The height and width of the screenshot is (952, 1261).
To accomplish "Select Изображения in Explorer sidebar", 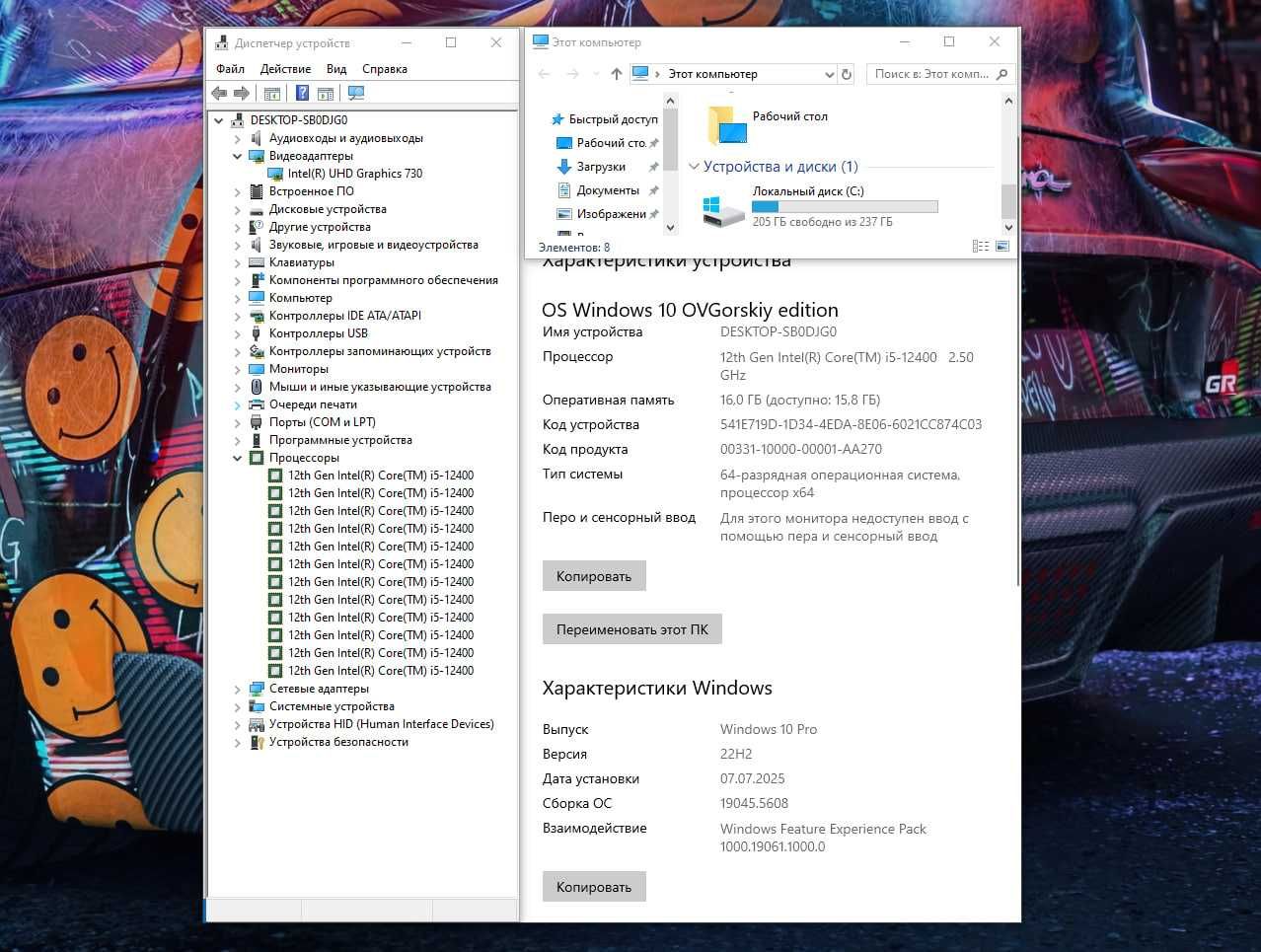I will pos(611,214).
